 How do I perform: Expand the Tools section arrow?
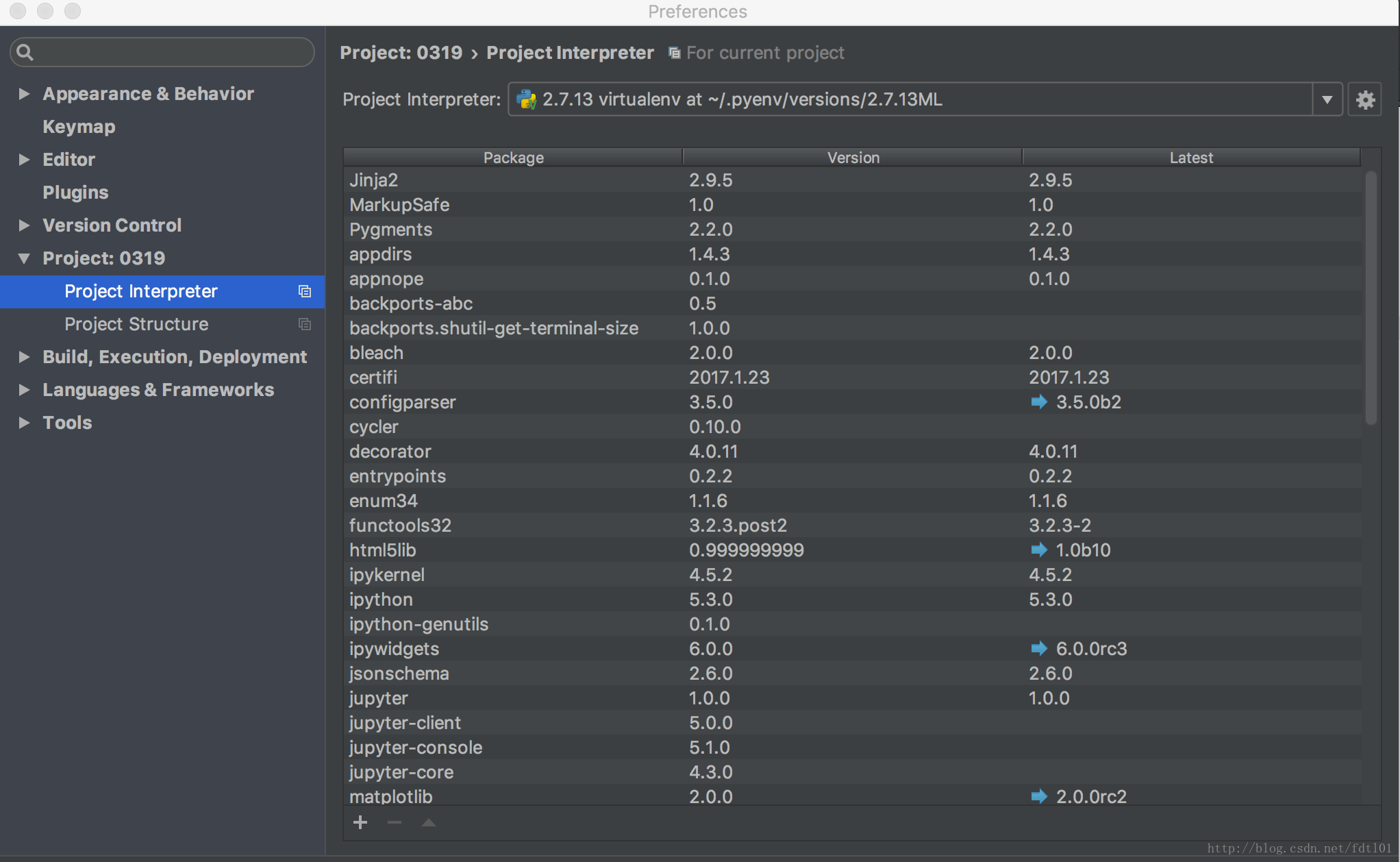[24, 423]
